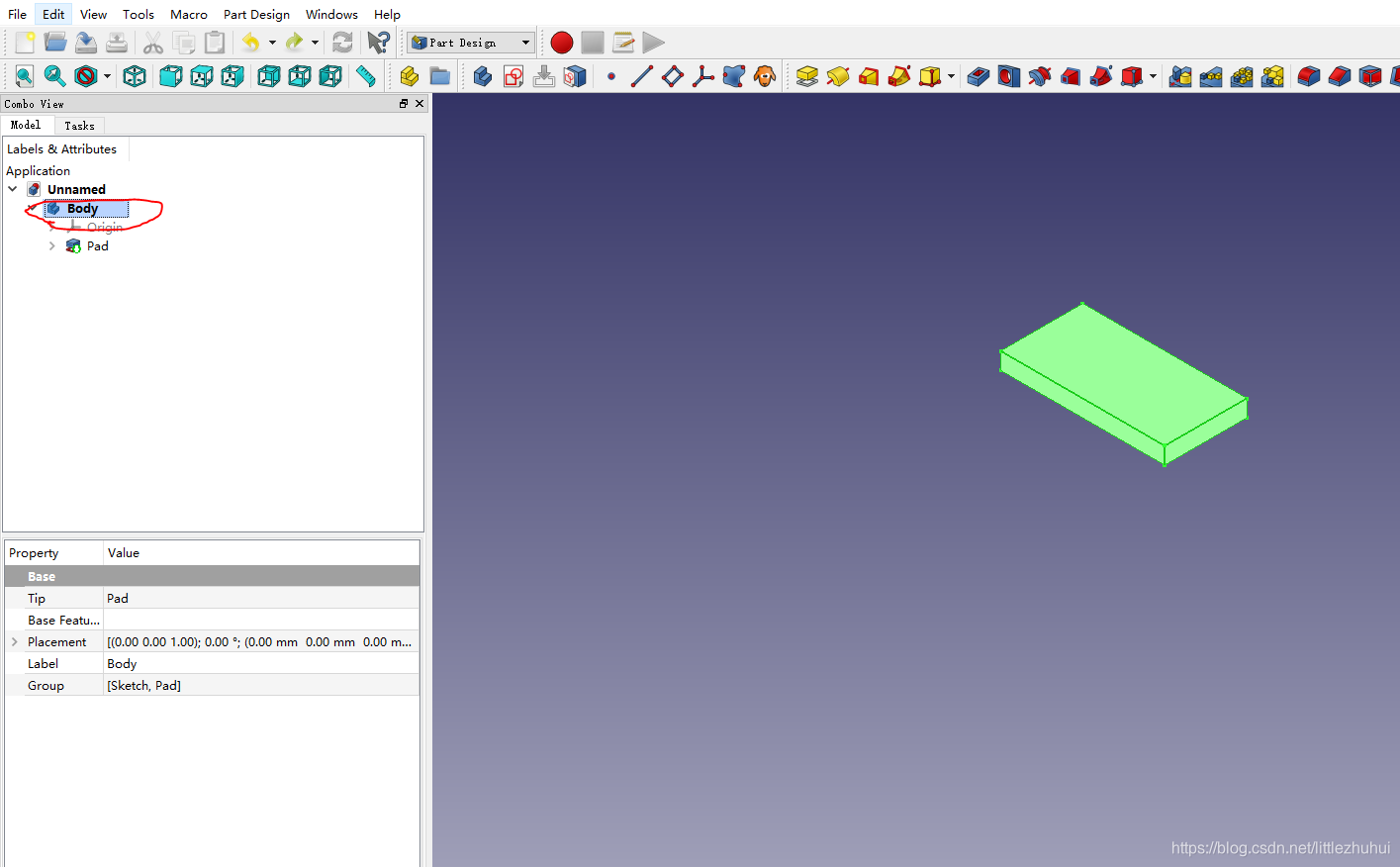1400x867 pixels.
Task: Refresh the document with the recompute icon
Action: (x=342, y=43)
